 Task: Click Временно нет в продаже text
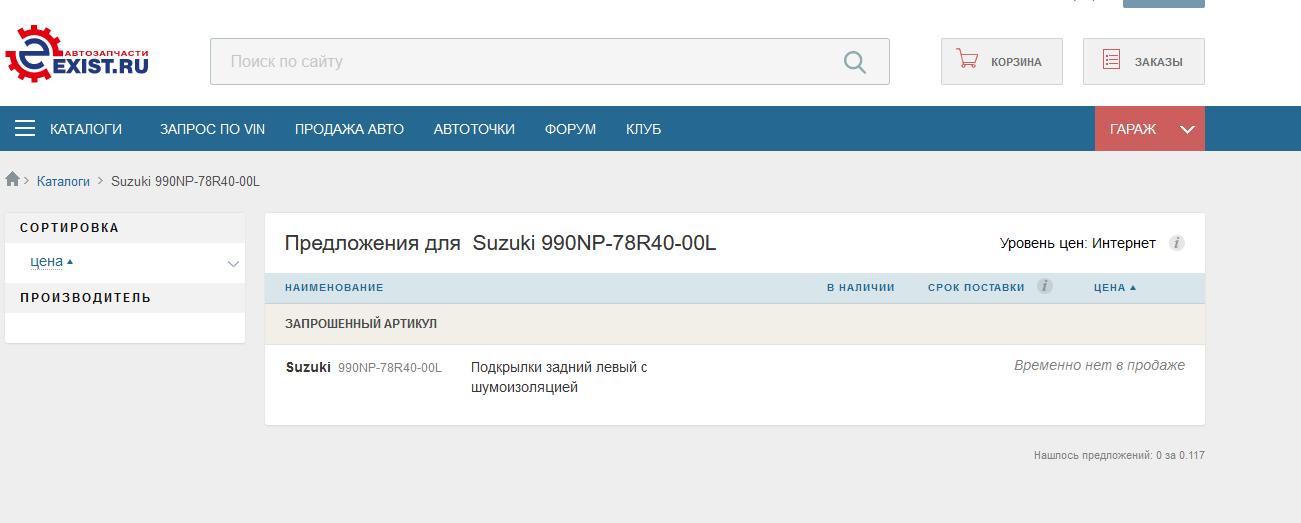(x=1099, y=365)
